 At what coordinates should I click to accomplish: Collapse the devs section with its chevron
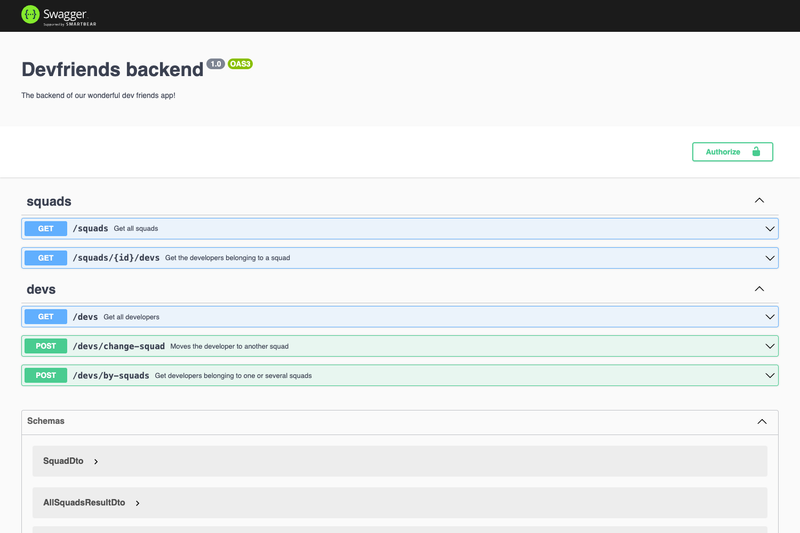(759, 289)
